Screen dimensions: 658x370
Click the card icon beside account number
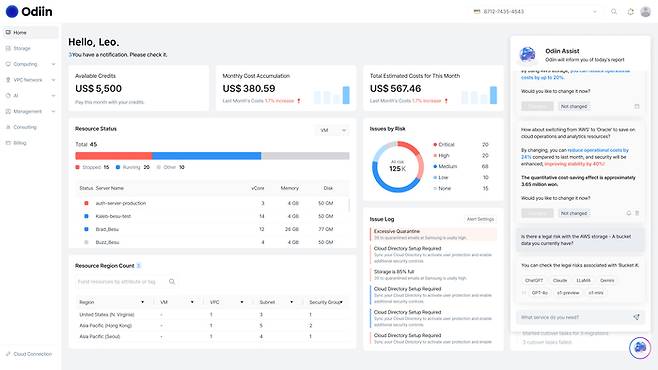pos(477,12)
